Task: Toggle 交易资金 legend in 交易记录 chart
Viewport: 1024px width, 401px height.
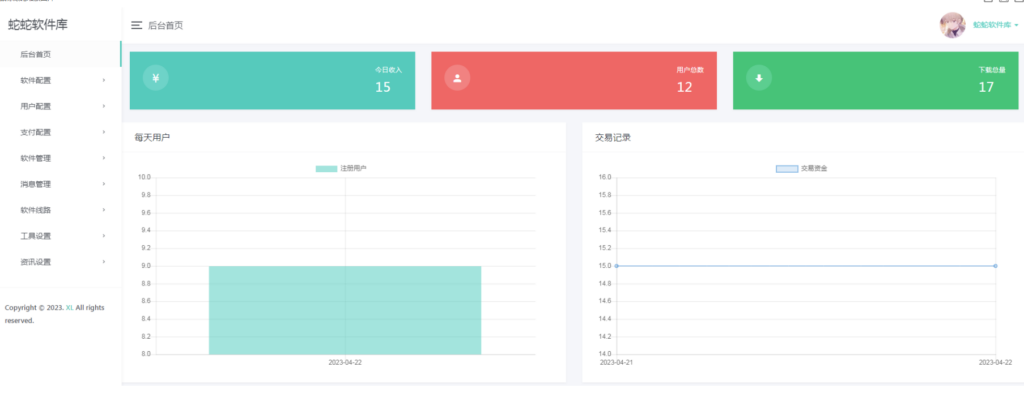Action: [801, 168]
